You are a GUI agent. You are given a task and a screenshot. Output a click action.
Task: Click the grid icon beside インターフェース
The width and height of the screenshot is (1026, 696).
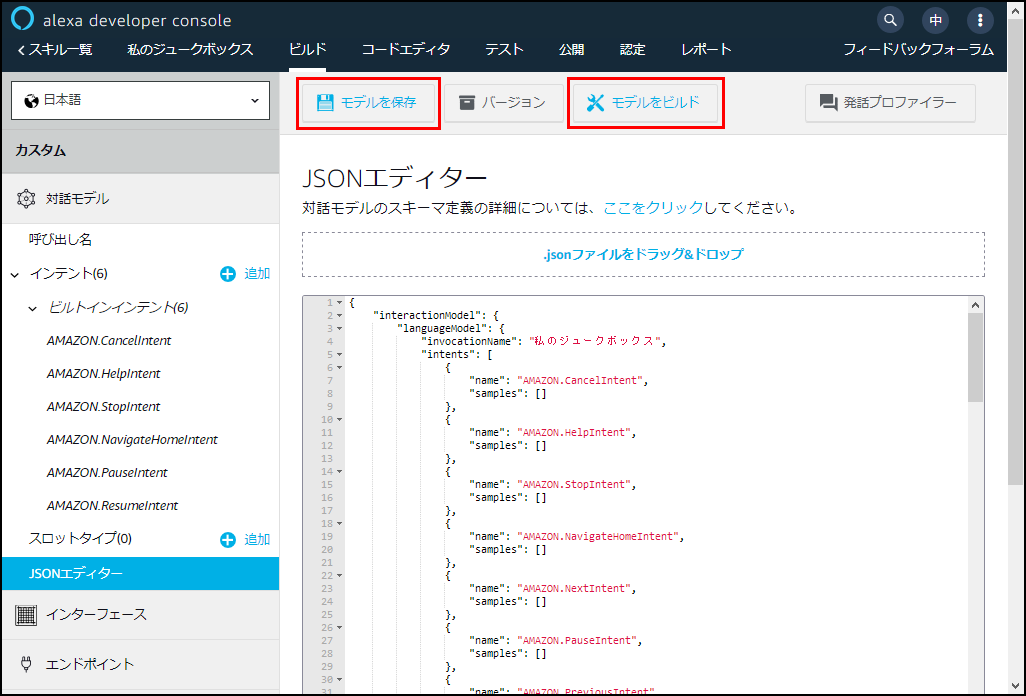[26, 615]
